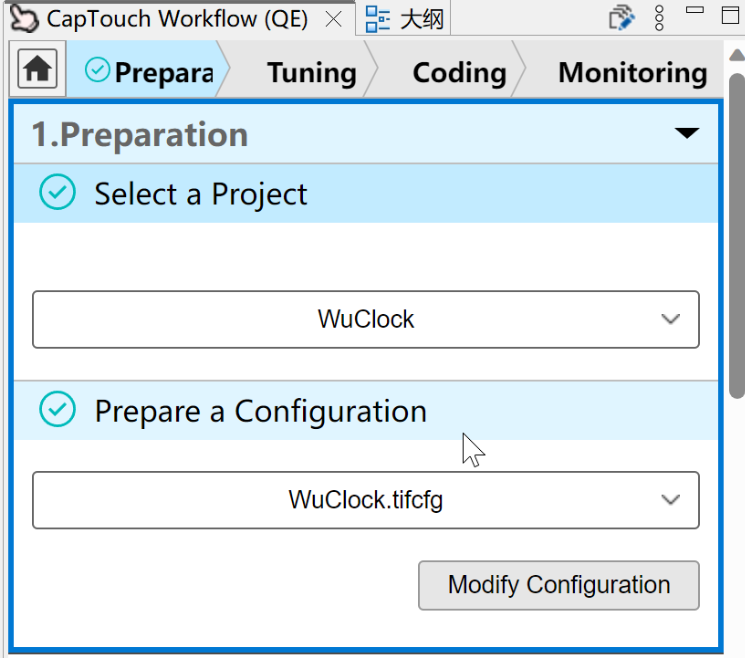This screenshot has width=745, height=658.
Task: Open the WuClock.tifcfg configuration dropdown
Action: coord(365,500)
